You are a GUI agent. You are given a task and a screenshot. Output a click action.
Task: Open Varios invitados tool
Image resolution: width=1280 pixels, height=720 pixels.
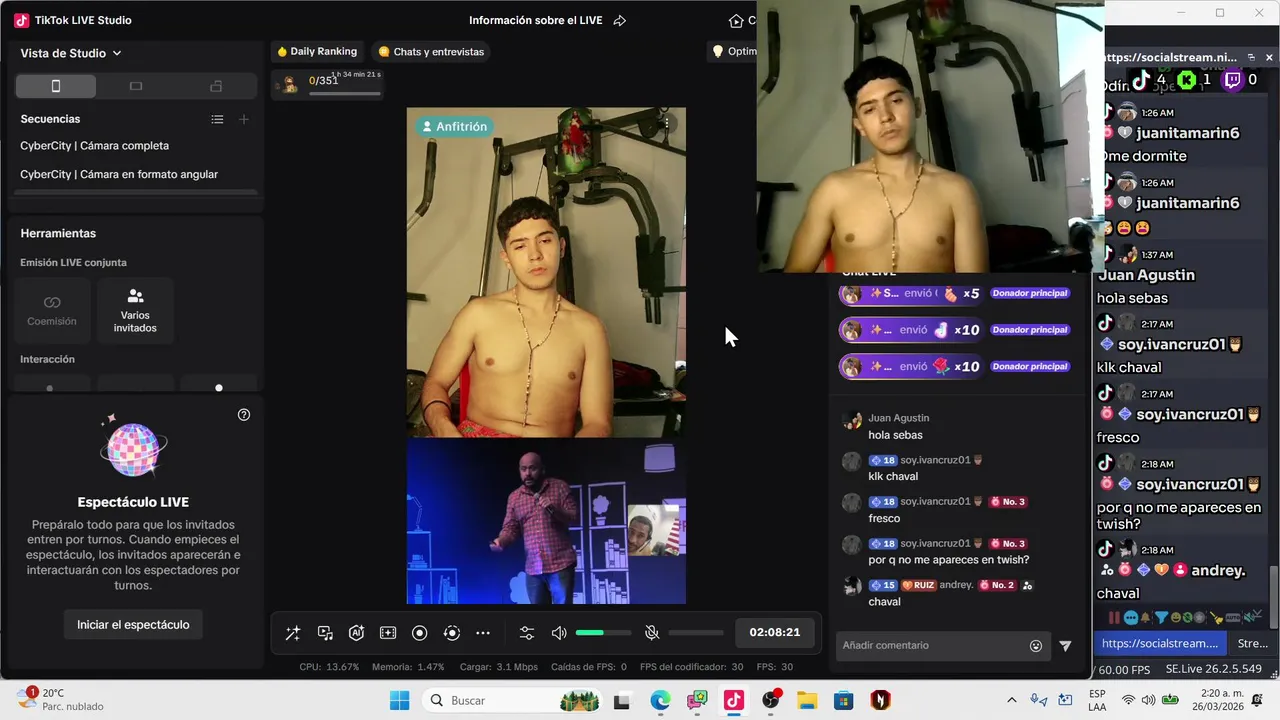click(x=135, y=310)
